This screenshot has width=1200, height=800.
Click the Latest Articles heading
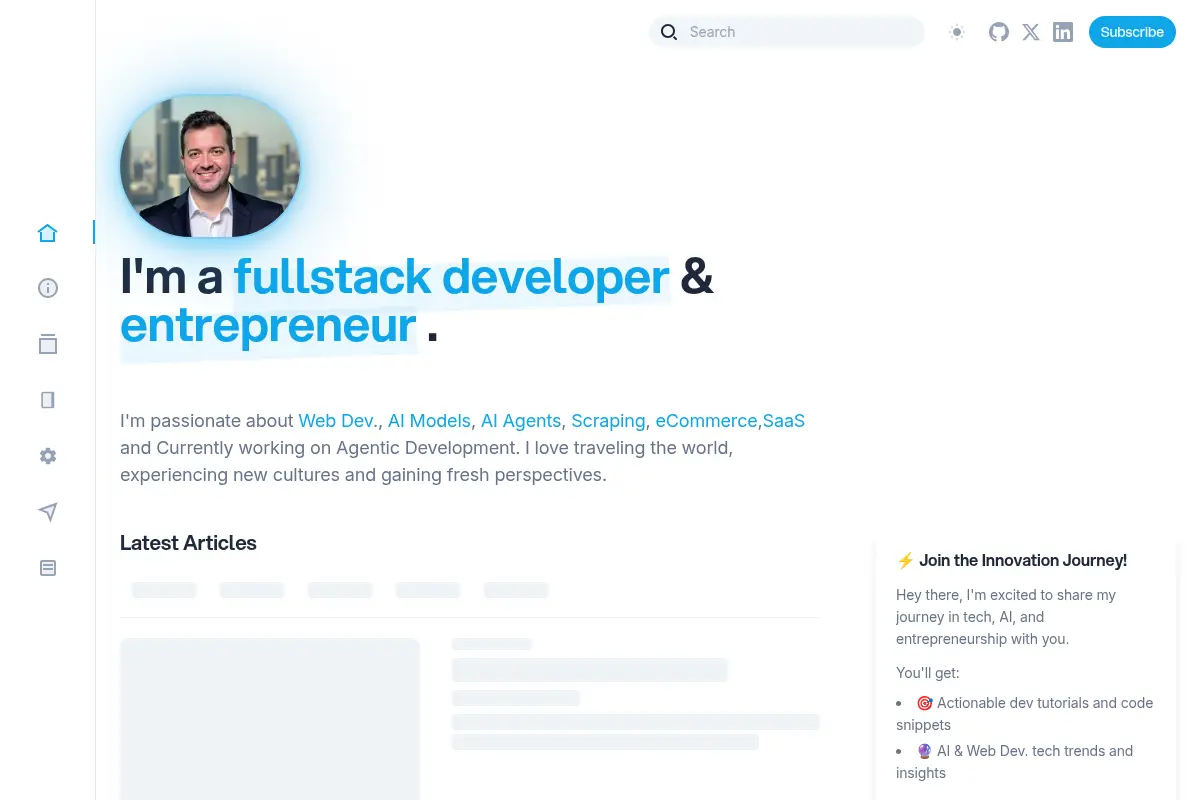pos(188,543)
